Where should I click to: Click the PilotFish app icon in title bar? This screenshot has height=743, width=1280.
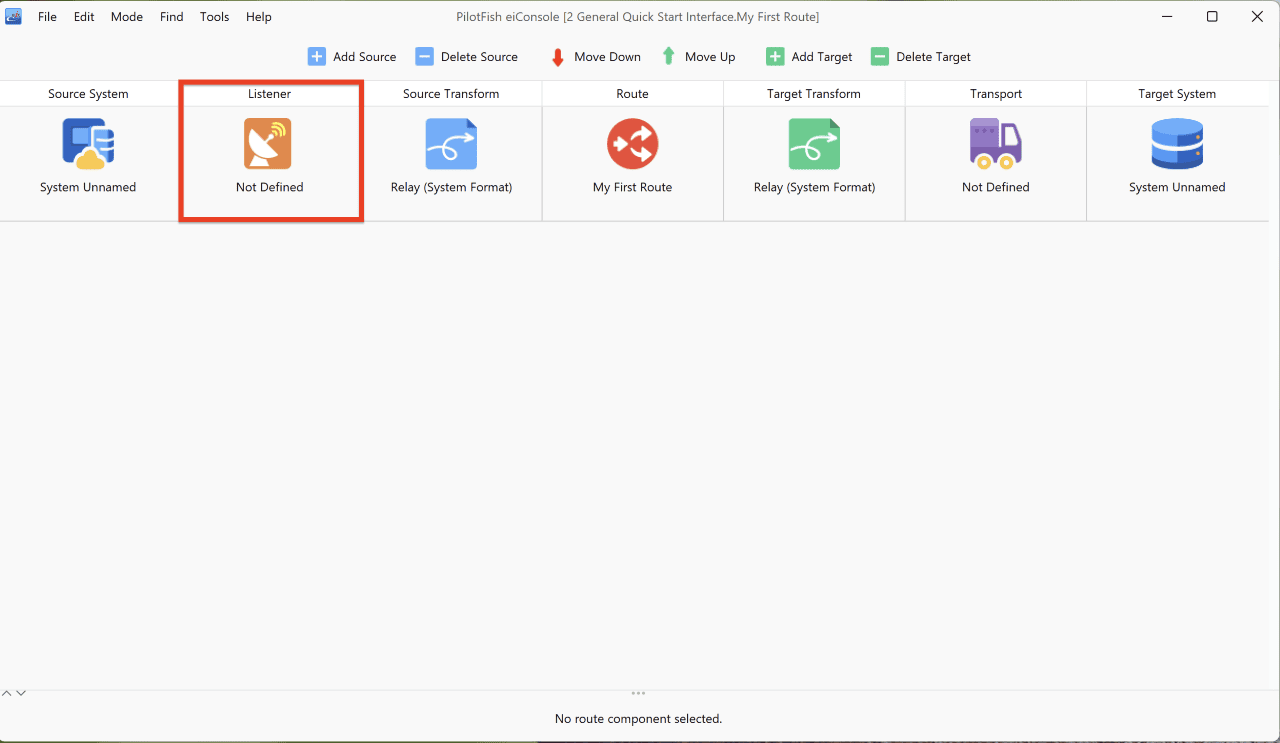click(x=14, y=16)
